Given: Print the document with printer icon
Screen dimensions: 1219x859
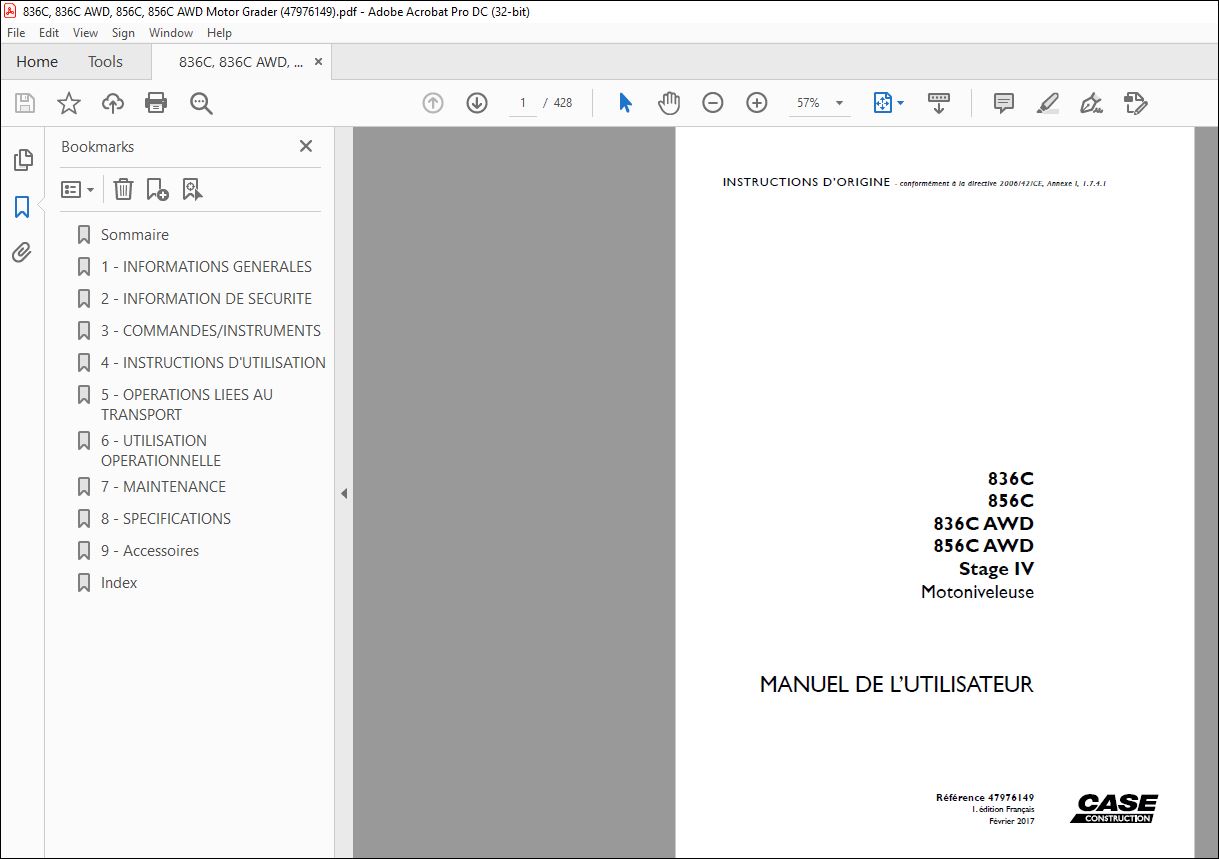Looking at the screenshot, I should click(156, 103).
